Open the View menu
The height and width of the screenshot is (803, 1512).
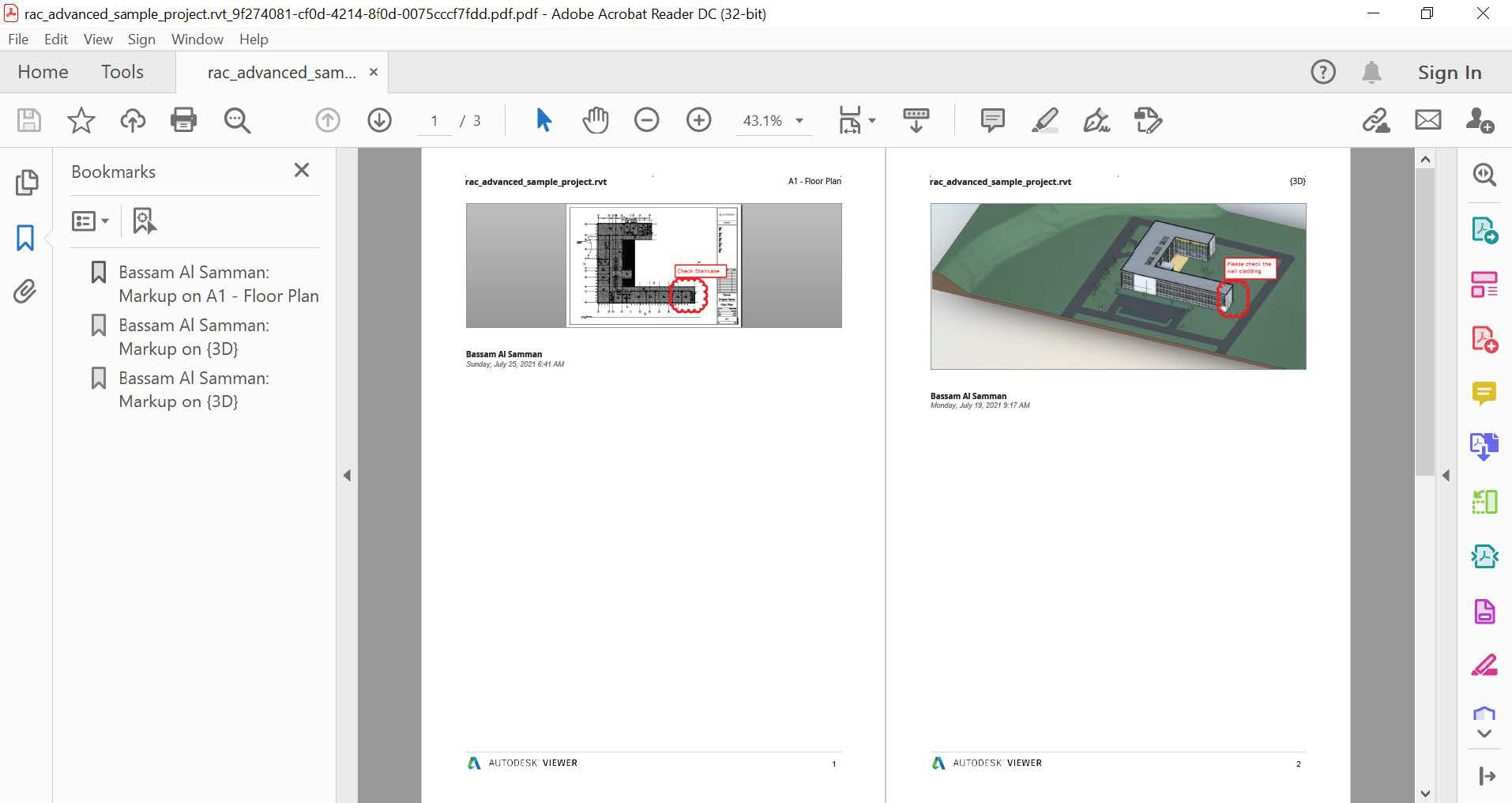pyautogui.click(x=98, y=39)
